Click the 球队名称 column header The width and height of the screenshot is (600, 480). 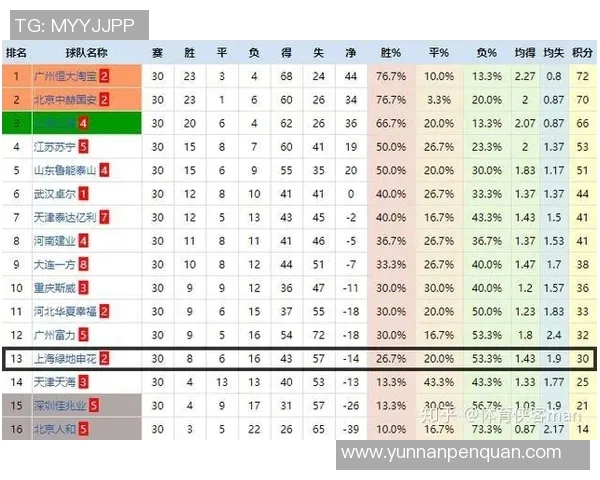86,52
